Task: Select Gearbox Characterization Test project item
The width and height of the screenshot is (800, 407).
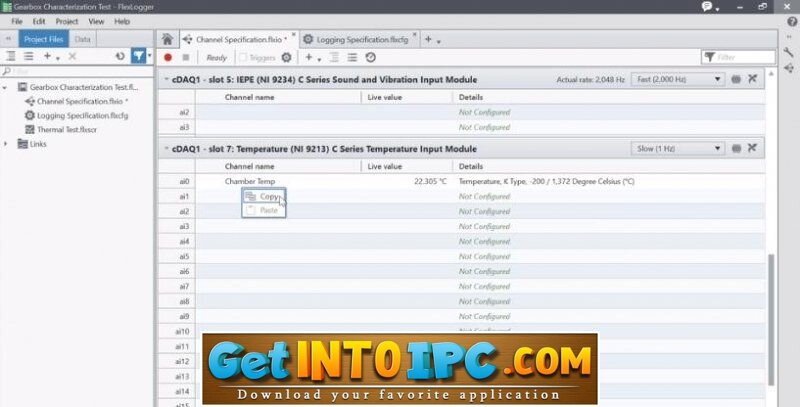Action: pyautogui.click(x=84, y=87)
